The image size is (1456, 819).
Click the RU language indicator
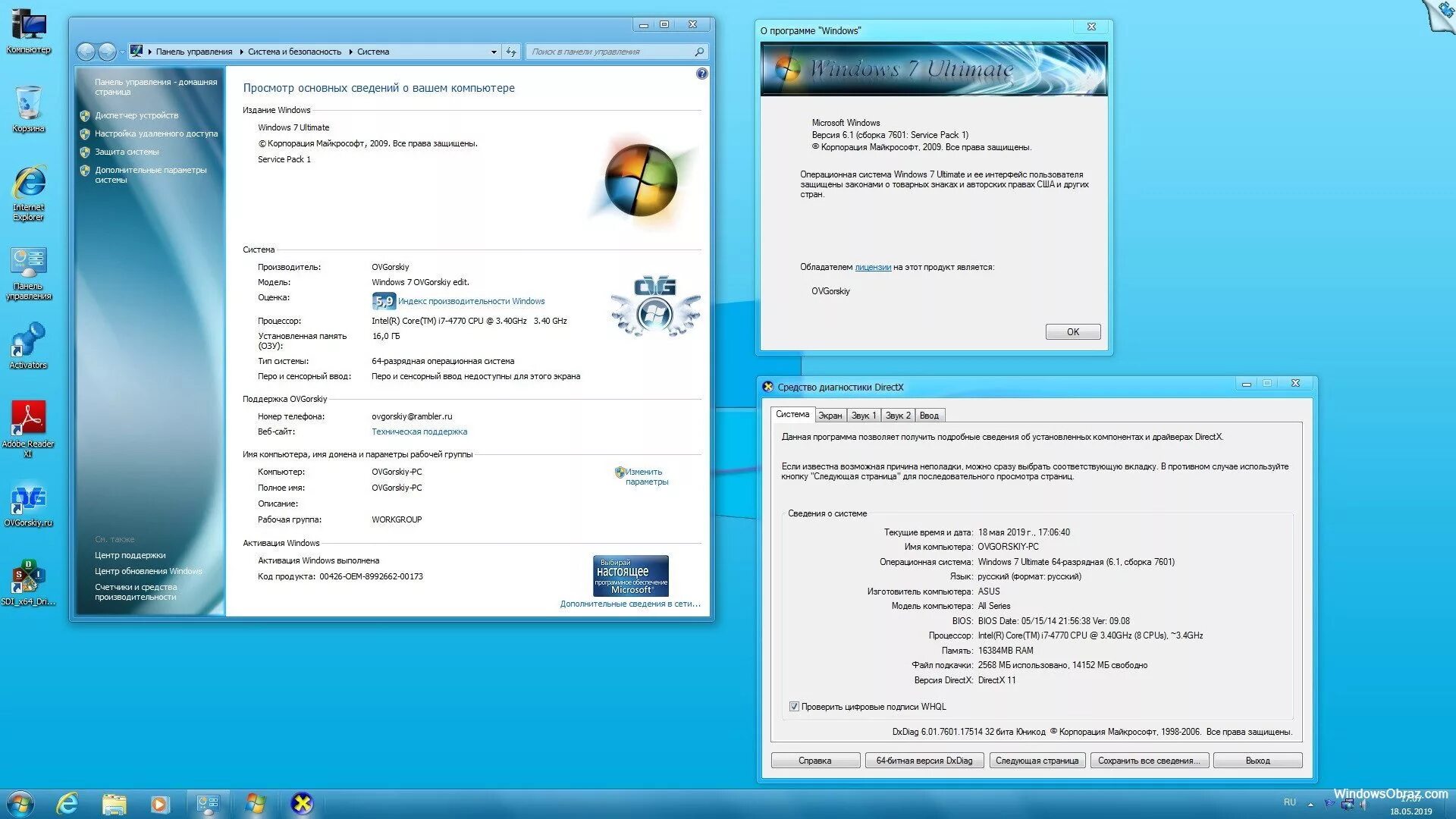tap(1289, 802)
